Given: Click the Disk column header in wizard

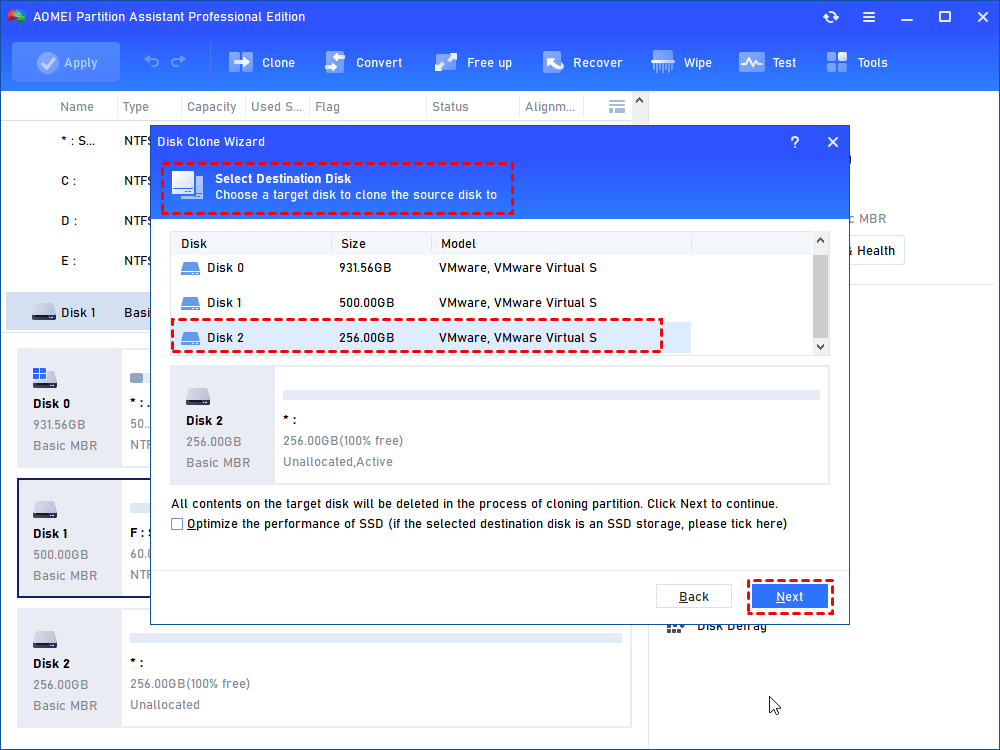Looking at the screenshot, I should [251, 244].
